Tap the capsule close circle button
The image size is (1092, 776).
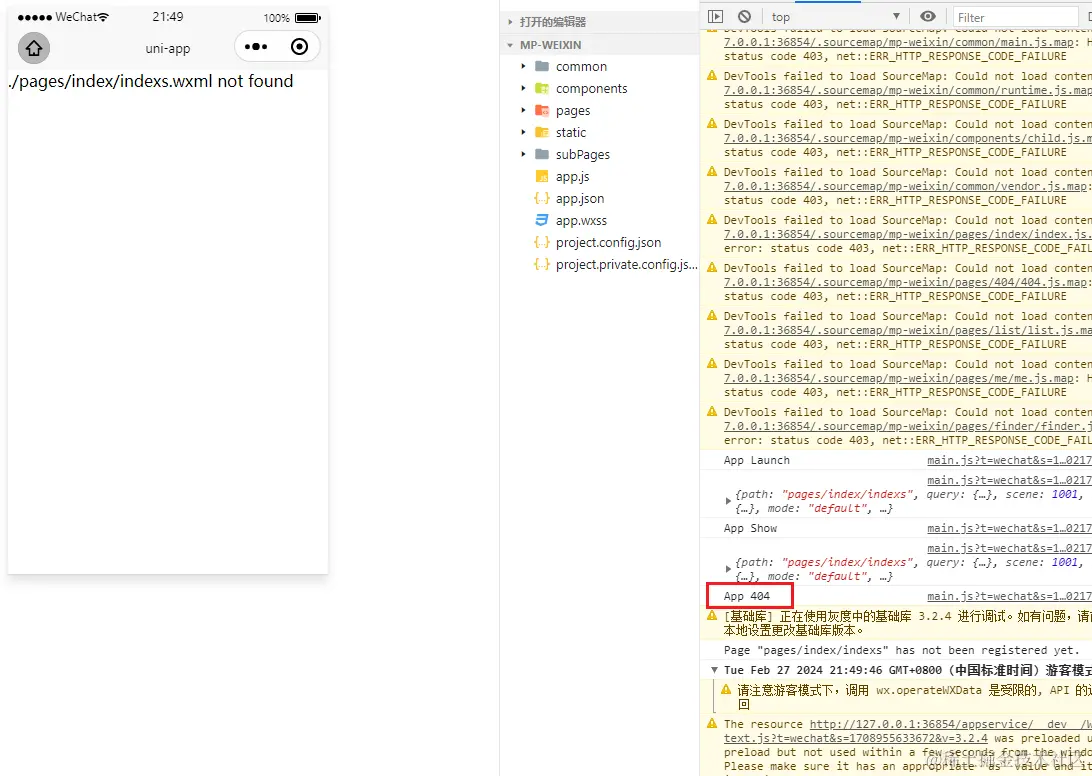[x=299, y=47]
